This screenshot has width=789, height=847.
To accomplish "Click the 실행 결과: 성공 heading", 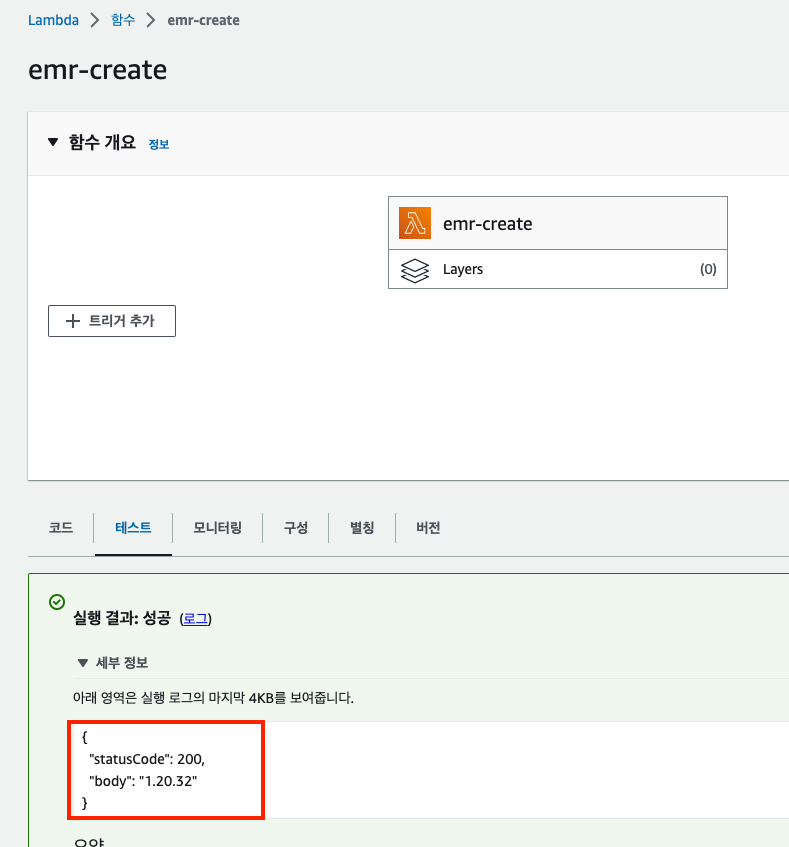I will pos(122,618).
